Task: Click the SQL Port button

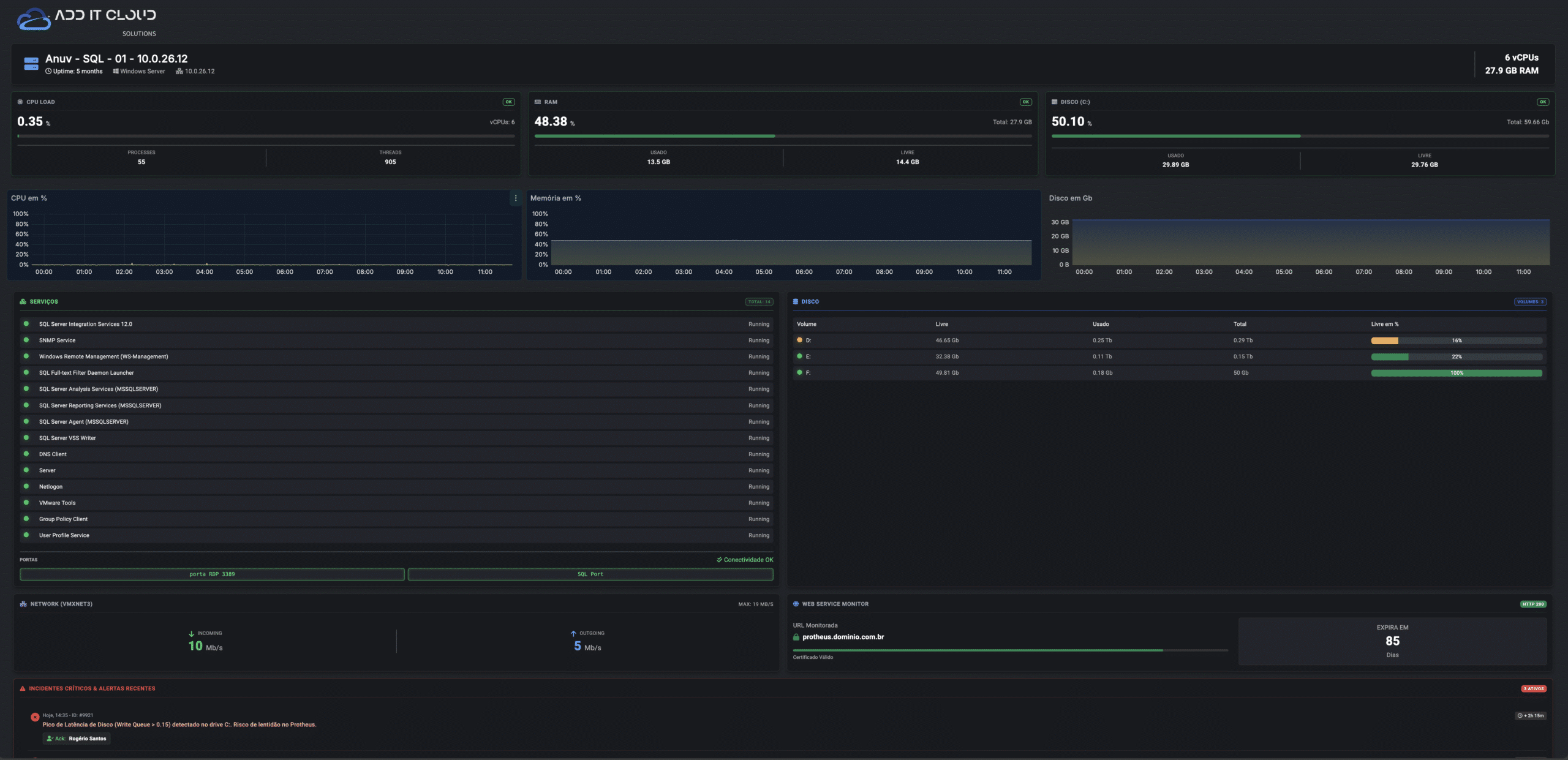Action: 590,574
